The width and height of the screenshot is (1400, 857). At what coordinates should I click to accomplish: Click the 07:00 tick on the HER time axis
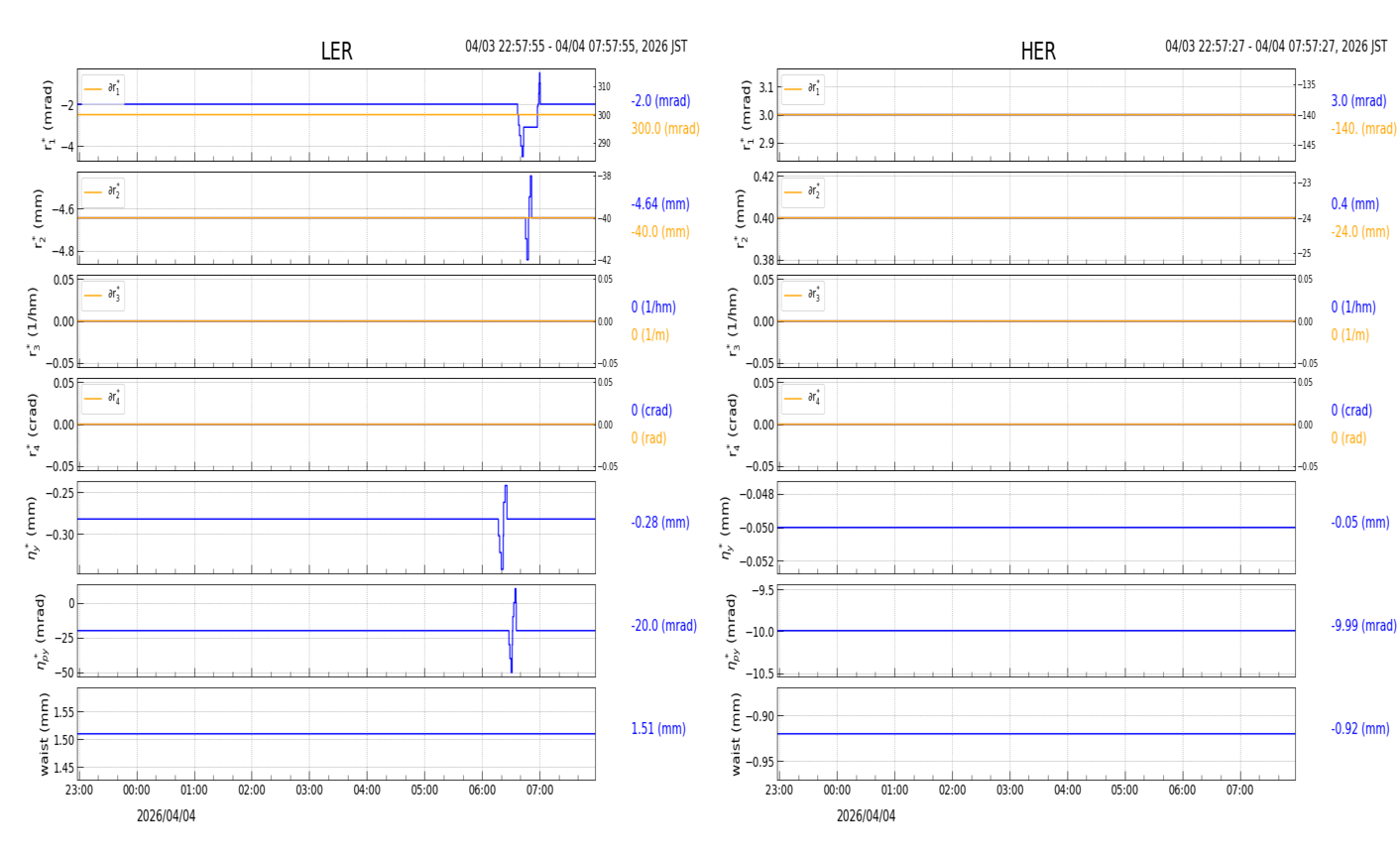(x=1239, y=791)
